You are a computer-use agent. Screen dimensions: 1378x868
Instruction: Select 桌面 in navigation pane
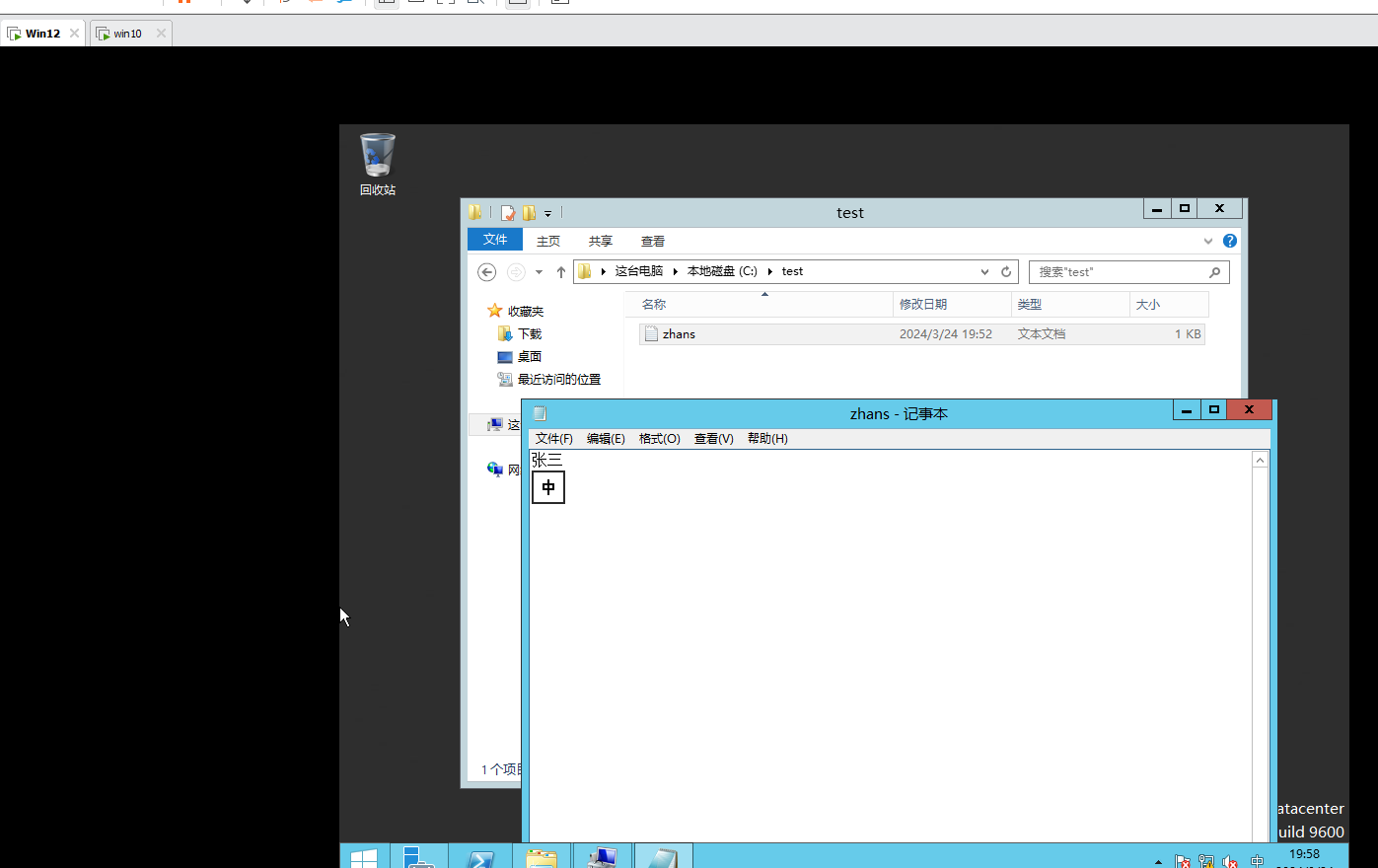point(520,356)
